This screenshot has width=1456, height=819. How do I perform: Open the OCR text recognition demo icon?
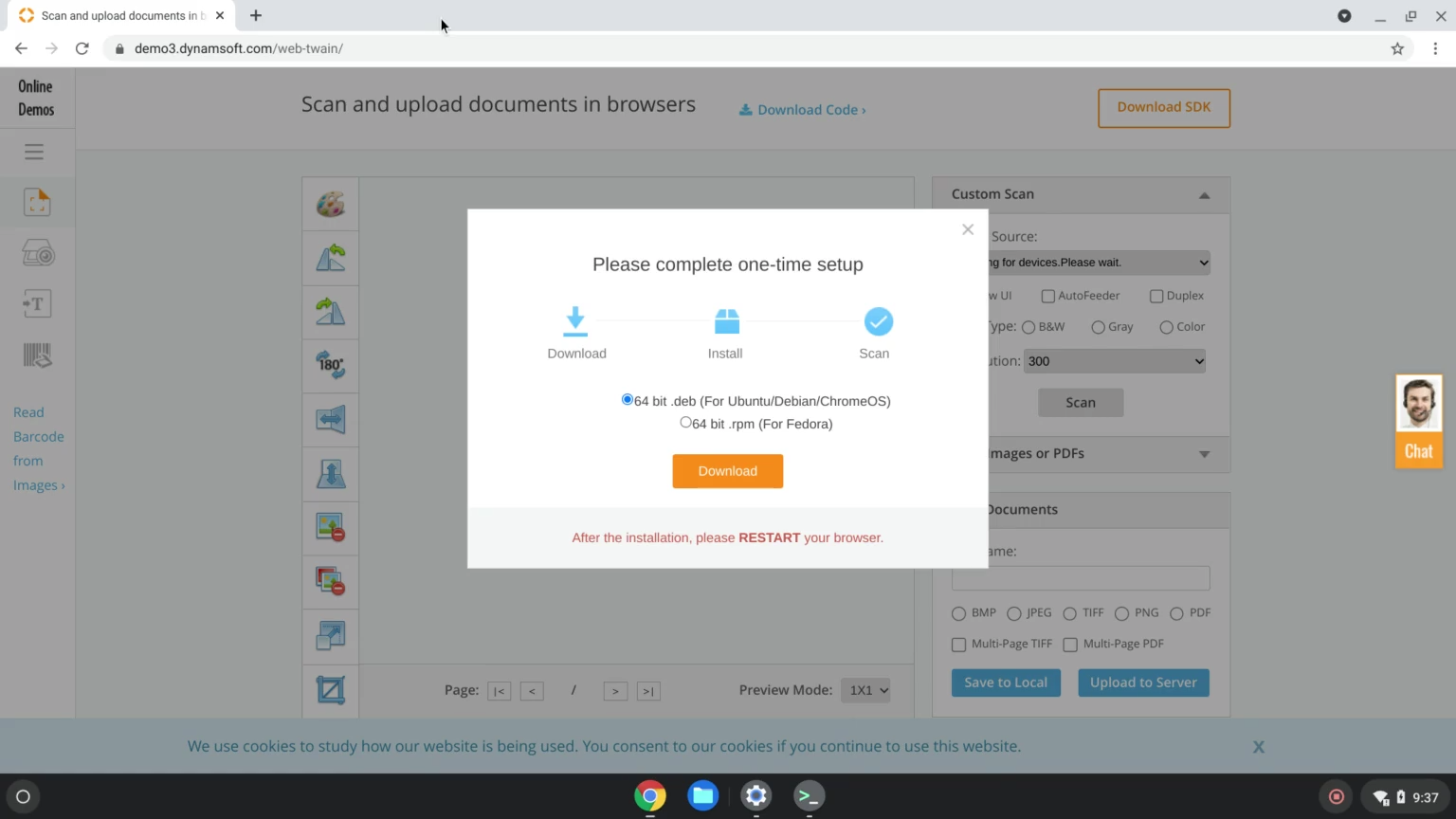37,304
